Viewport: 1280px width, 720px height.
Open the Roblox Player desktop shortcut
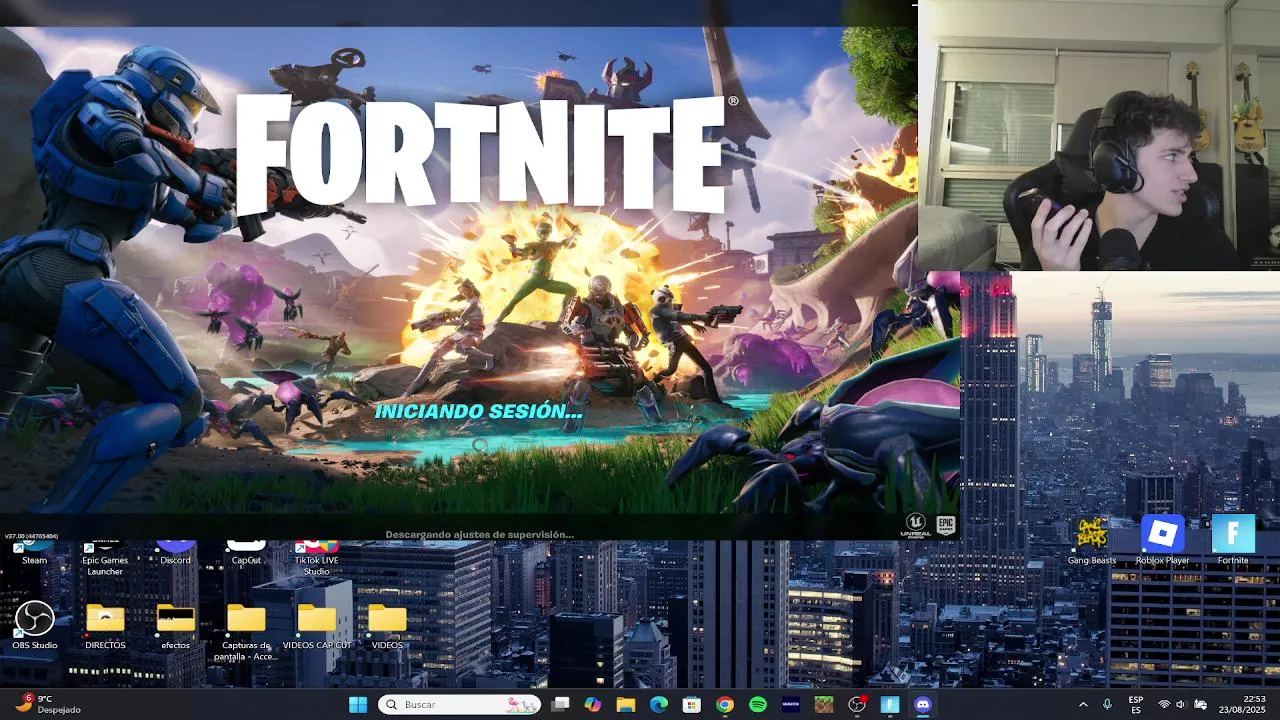point(1163,541)
